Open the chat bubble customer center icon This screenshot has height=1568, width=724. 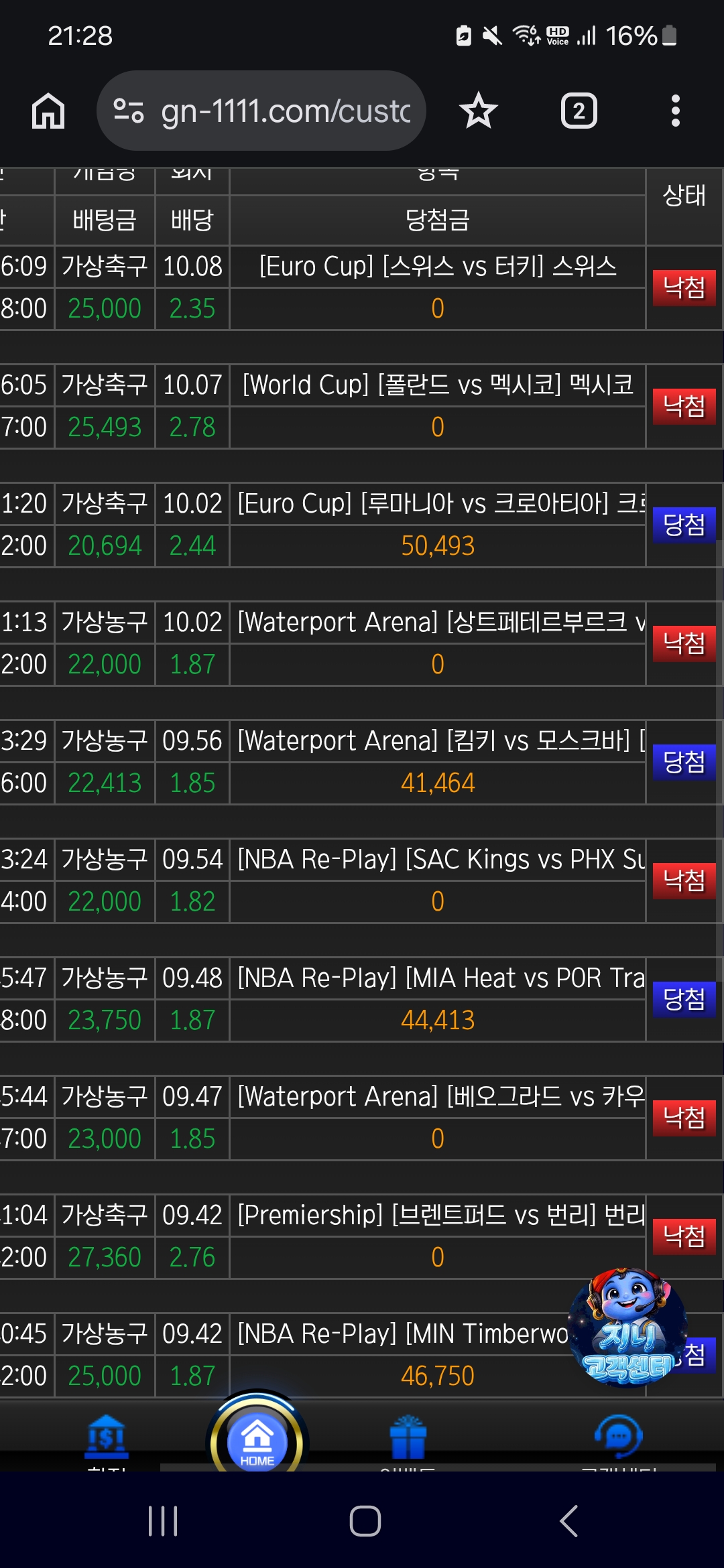(618, 1437)
